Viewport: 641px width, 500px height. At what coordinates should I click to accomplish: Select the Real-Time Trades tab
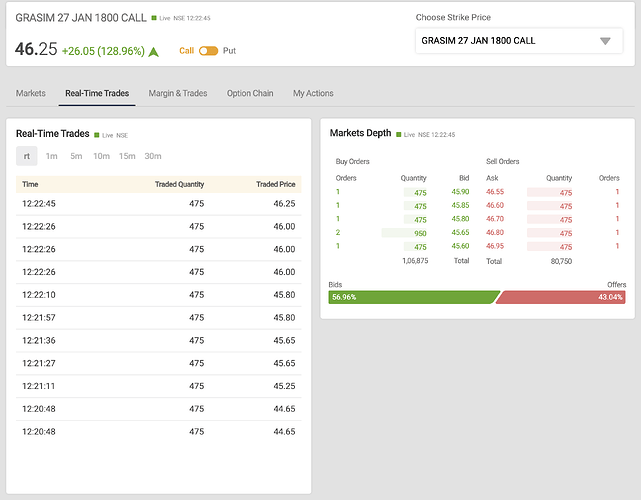(97, 93)
